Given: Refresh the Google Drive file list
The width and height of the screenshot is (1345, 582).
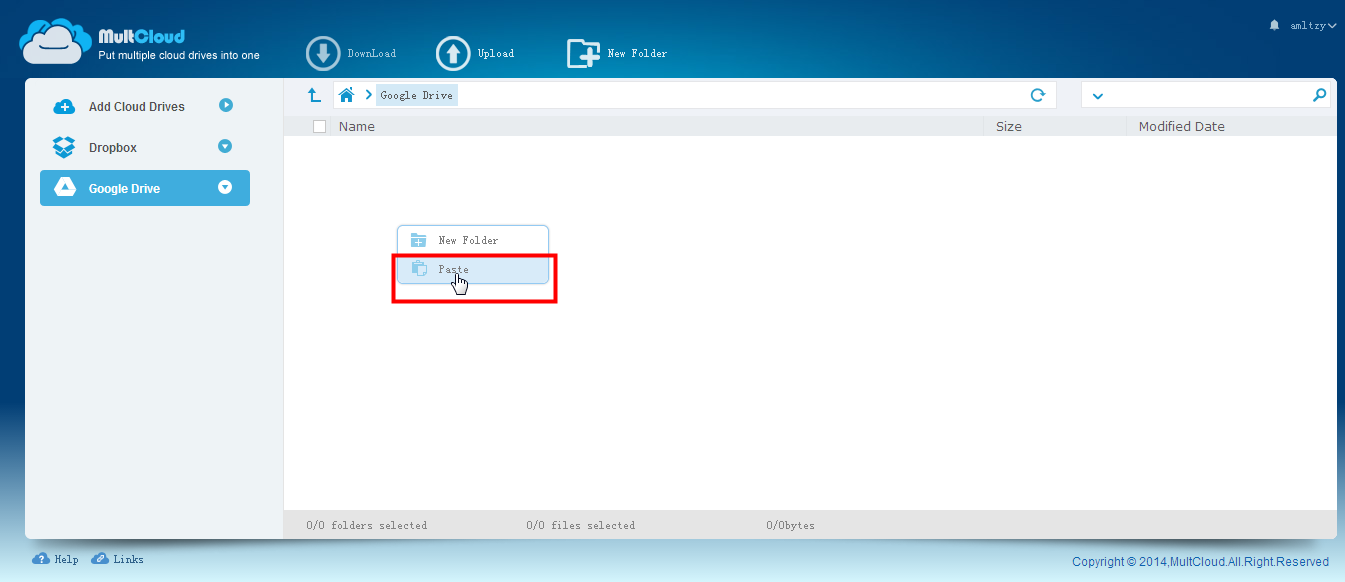Looking at the screenshot, I should (x=1038, y=95).
